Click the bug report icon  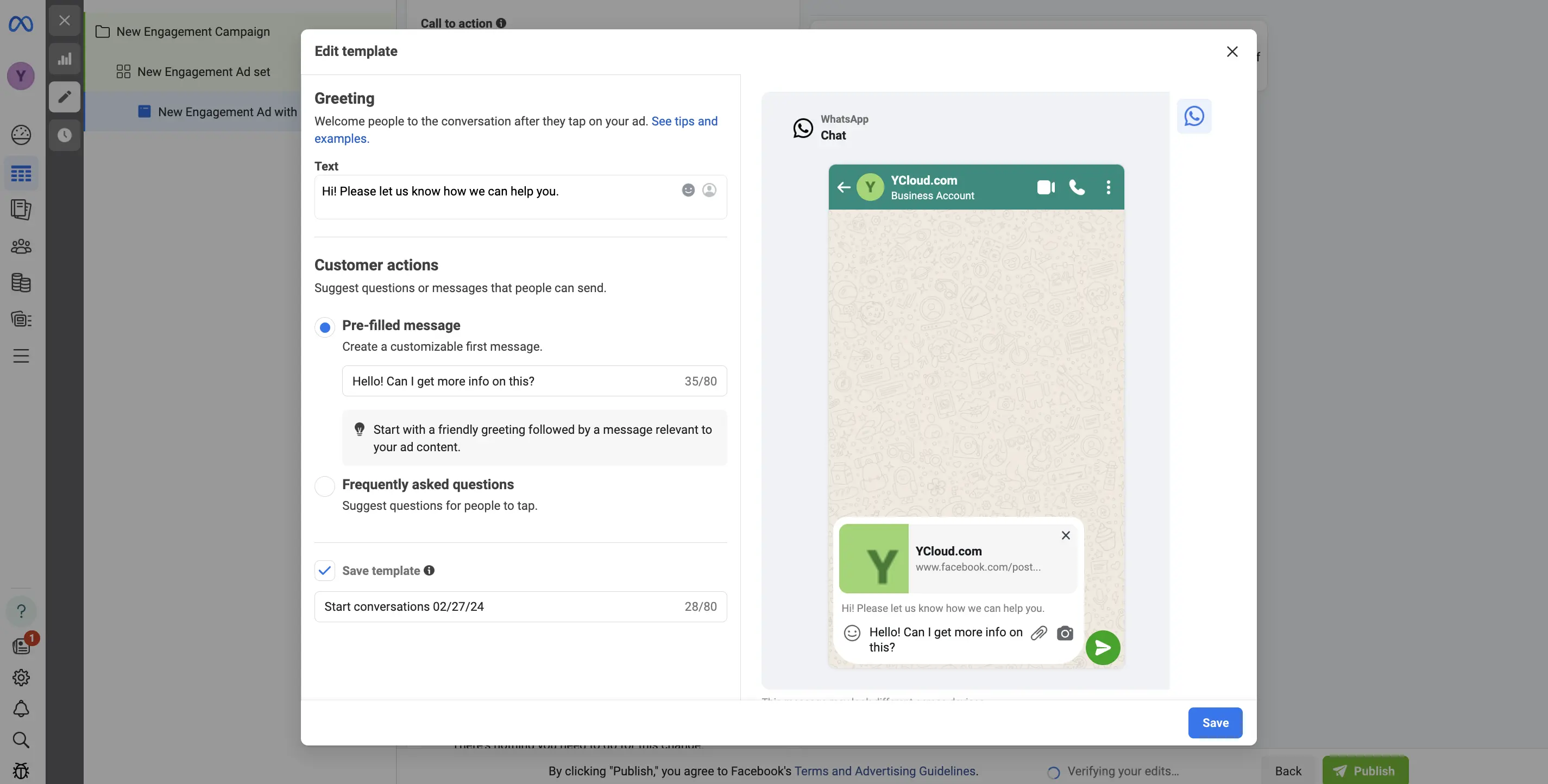tap(21, 771)
